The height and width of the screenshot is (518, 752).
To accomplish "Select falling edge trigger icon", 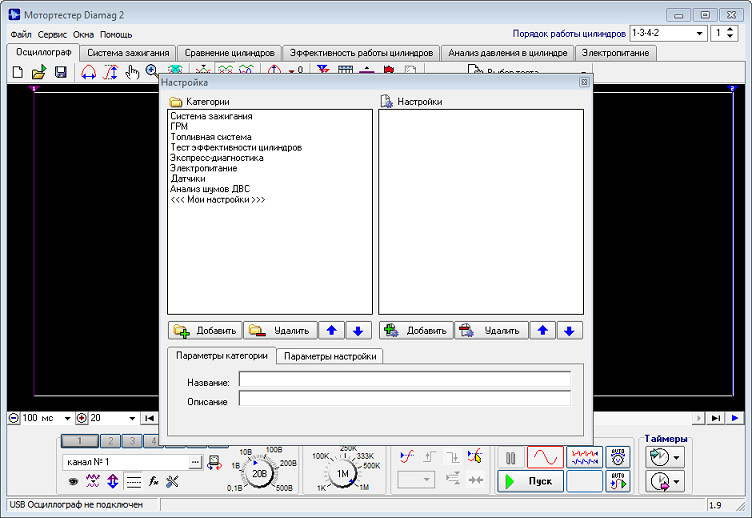I will [x=452, y=457].
